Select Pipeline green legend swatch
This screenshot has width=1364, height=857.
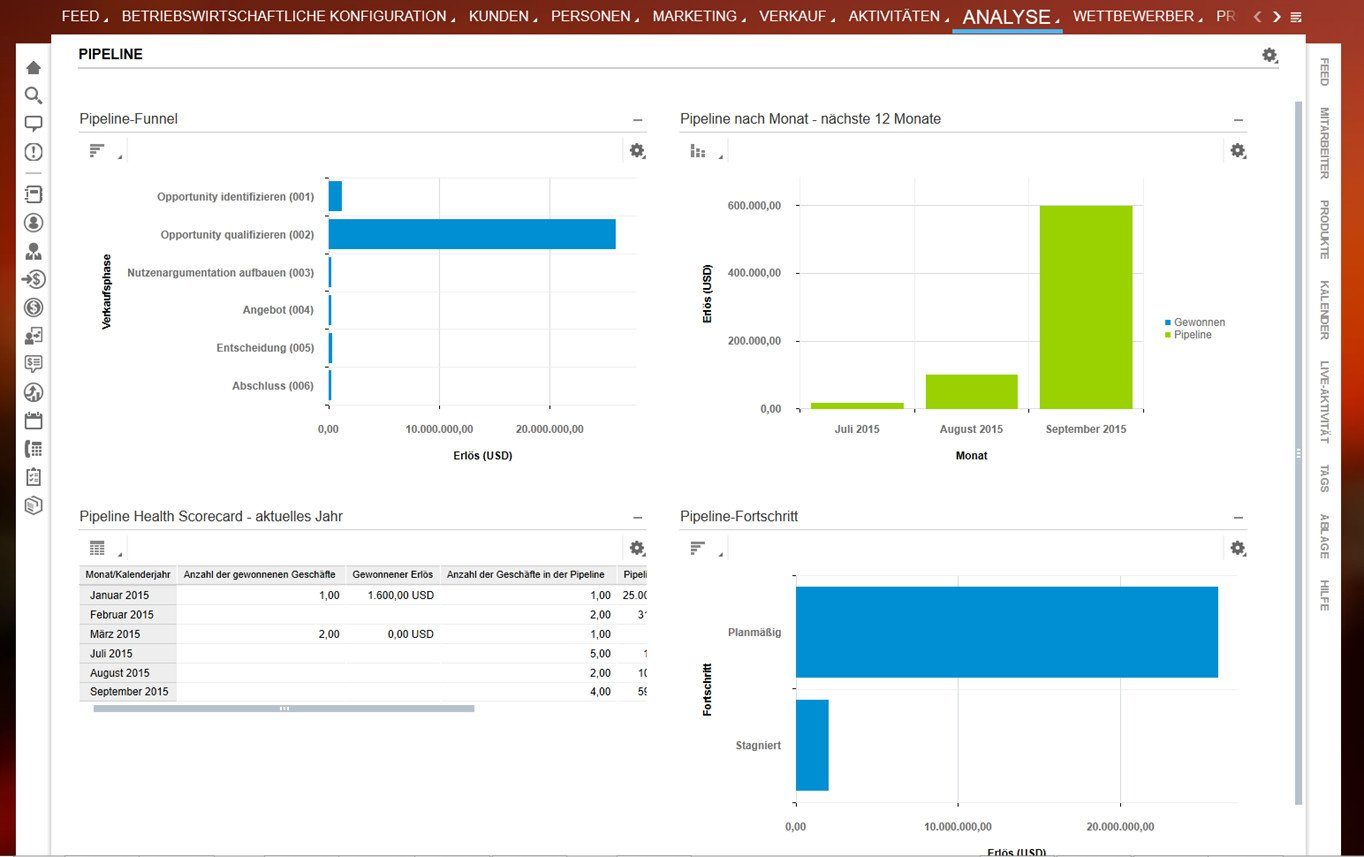coord(1168,335)
